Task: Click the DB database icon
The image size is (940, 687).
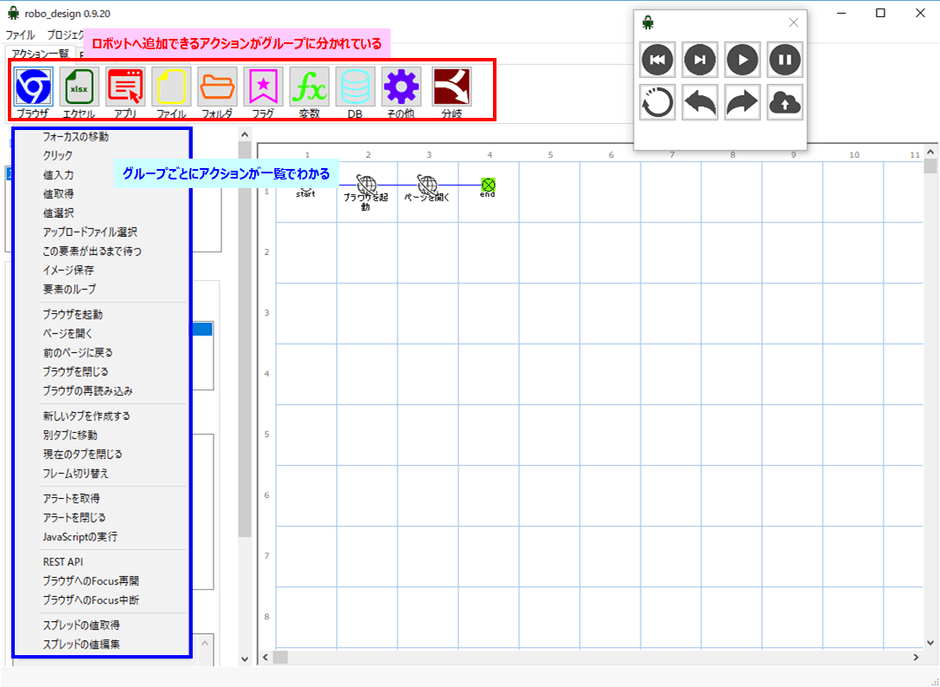Action: pos(355,88)
